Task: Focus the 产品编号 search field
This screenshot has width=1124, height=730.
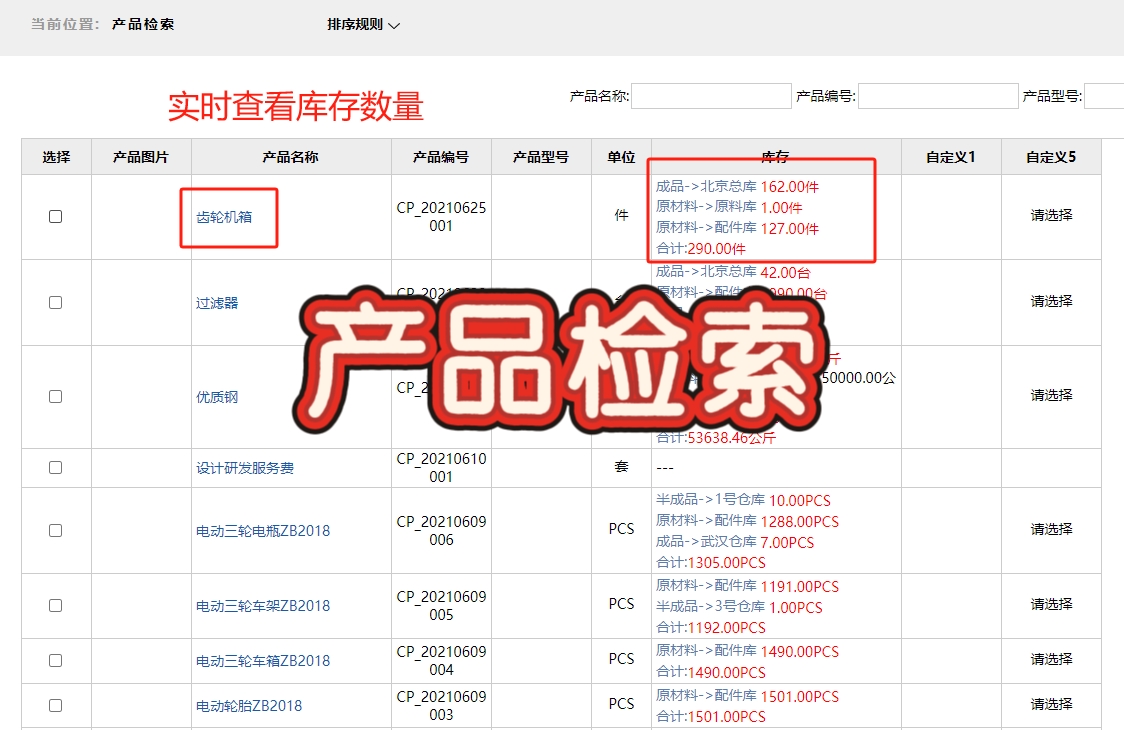Action: tap(938, 96)
